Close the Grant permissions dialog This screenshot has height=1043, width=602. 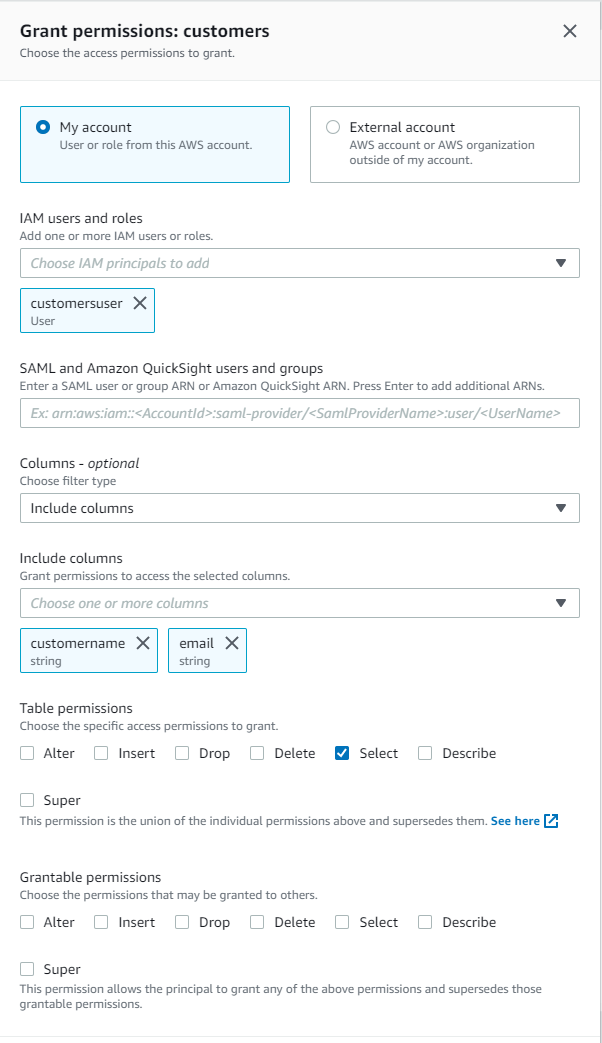point(570,31)
